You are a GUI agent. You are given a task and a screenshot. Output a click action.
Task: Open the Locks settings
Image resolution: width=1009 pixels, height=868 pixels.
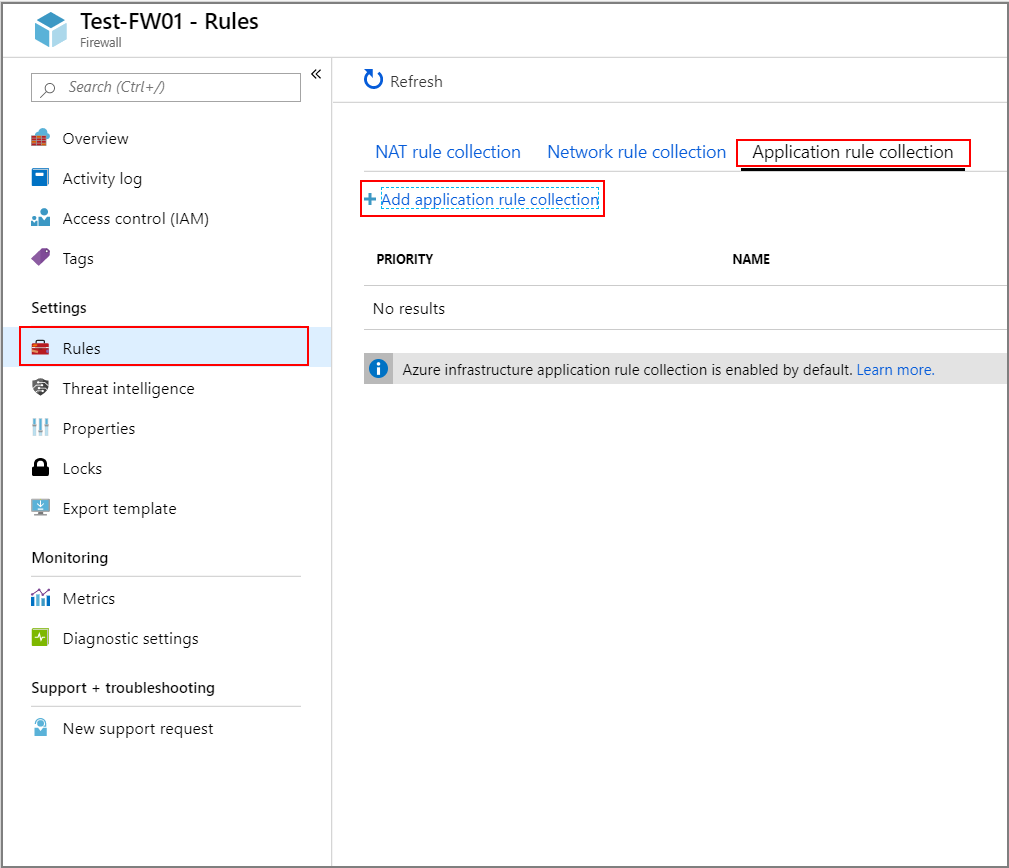pos(80,468)
